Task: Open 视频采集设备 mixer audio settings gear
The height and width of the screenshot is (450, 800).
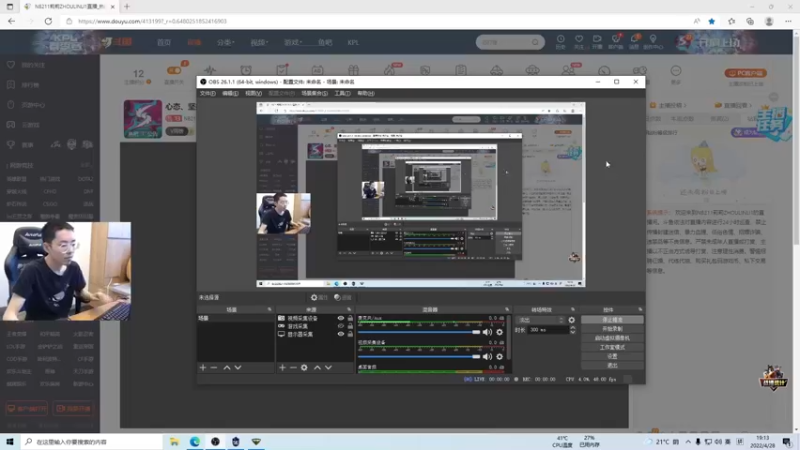Action: click(x=499, y=357)
